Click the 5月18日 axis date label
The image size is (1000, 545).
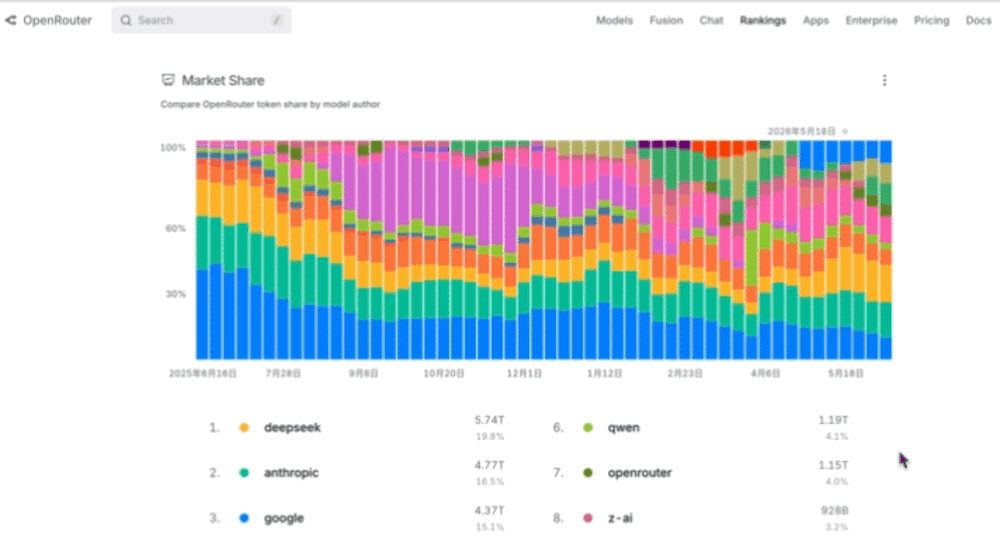[x=846, y=374]
